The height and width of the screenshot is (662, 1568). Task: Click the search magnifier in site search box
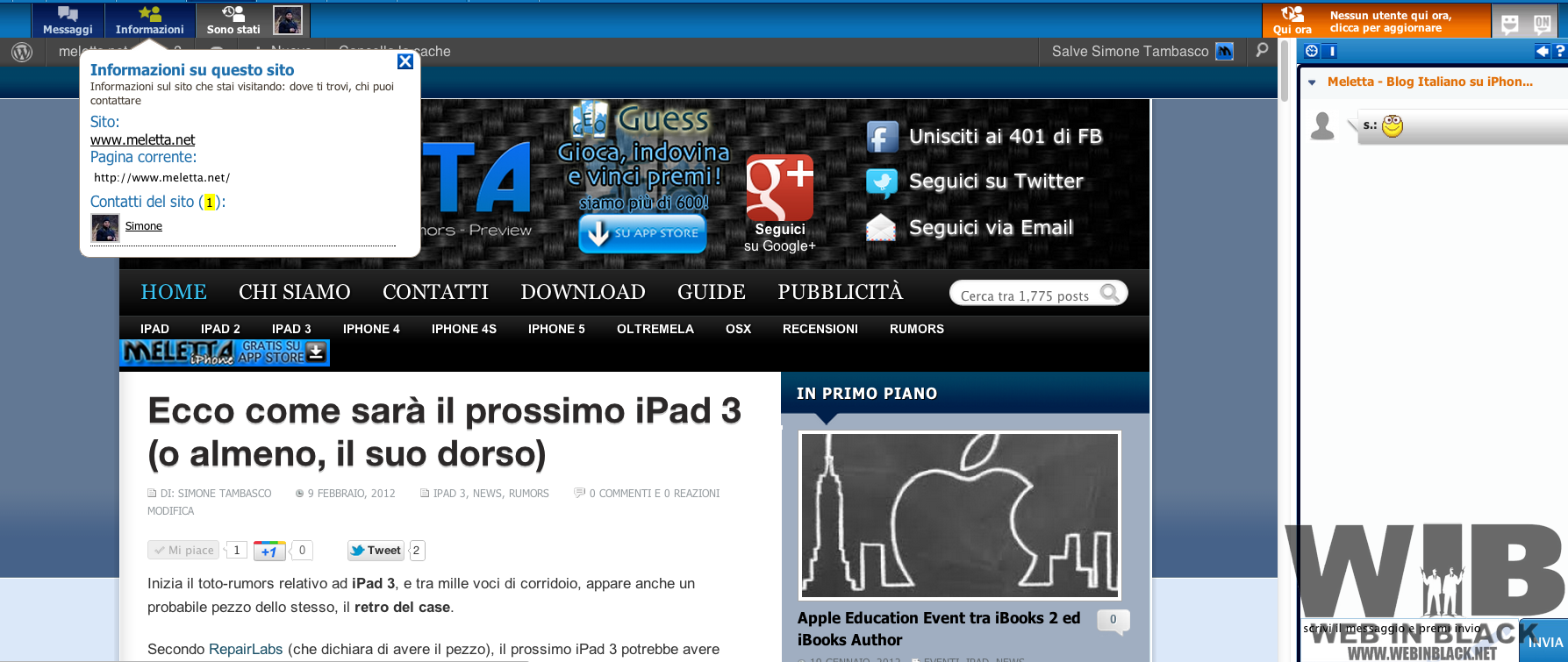click(1110, 293)
